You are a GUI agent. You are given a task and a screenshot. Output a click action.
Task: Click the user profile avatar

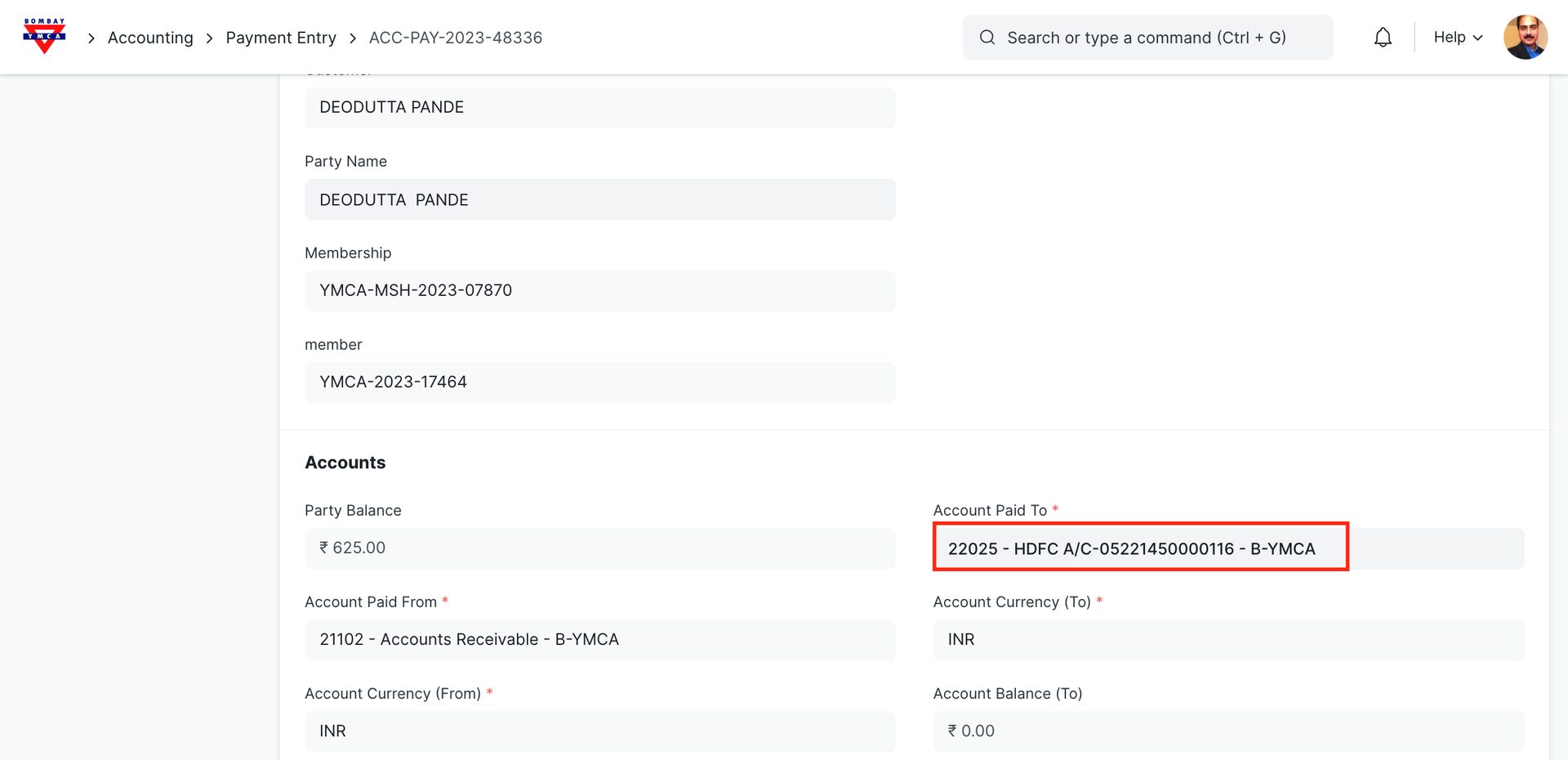[x=1525, y=38]
